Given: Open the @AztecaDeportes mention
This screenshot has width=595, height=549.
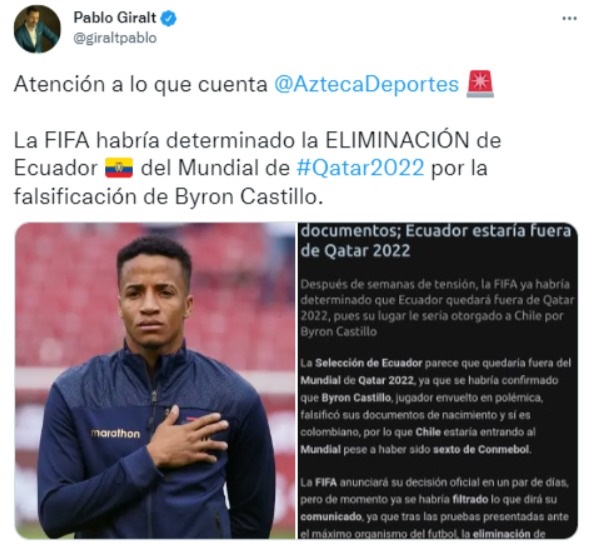Looking at the screenshot, I should tap(366, 84).
